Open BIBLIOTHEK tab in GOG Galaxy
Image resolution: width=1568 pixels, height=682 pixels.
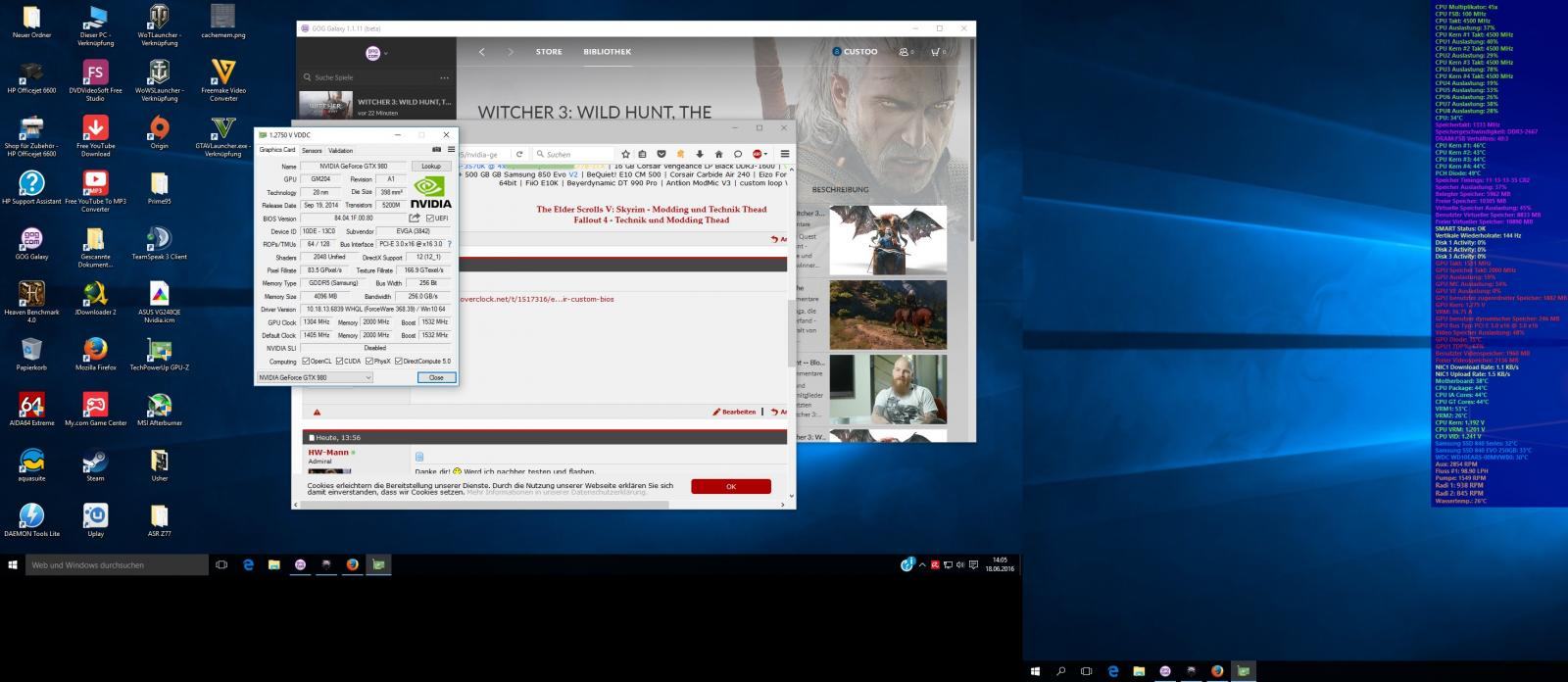click(608, 52)
